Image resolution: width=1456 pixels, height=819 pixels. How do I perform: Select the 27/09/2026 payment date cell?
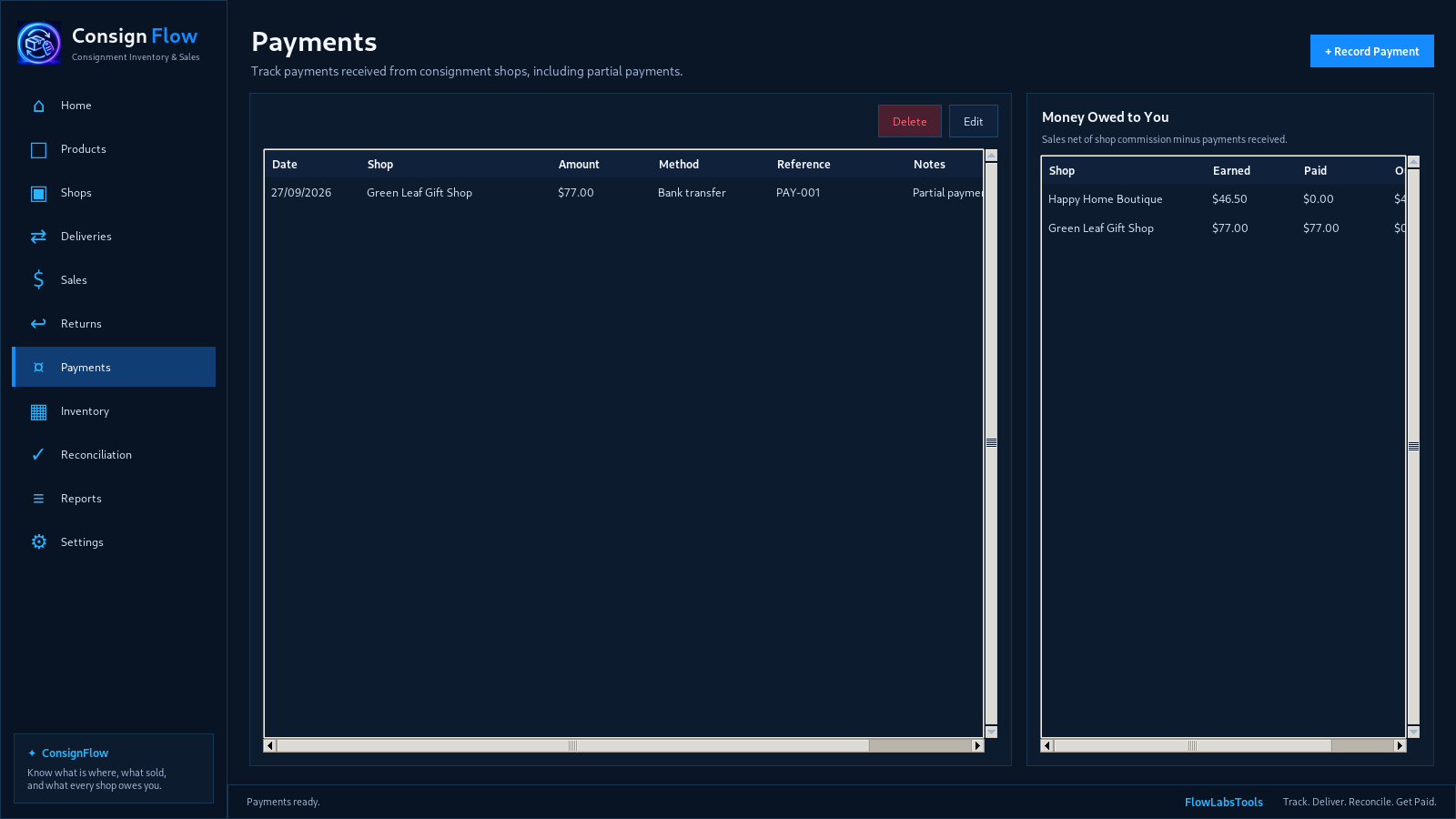click(x=301, y=193)
